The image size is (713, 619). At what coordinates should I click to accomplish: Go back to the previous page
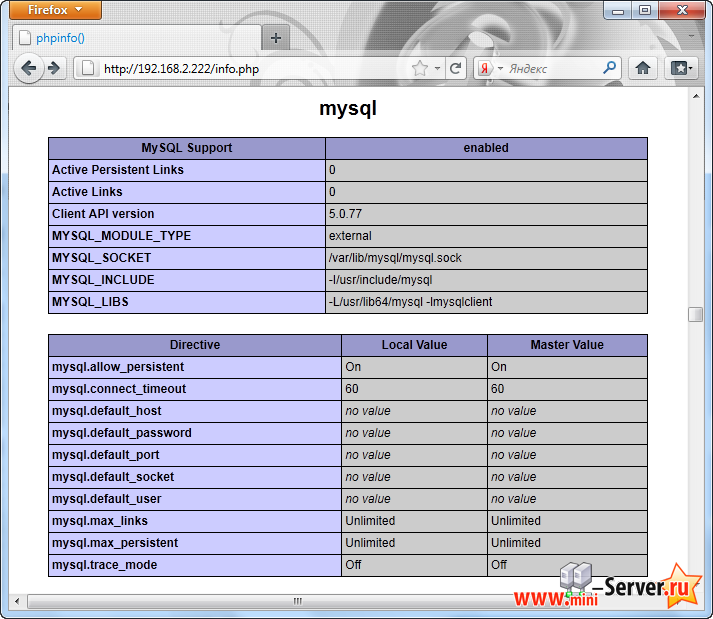29,69
